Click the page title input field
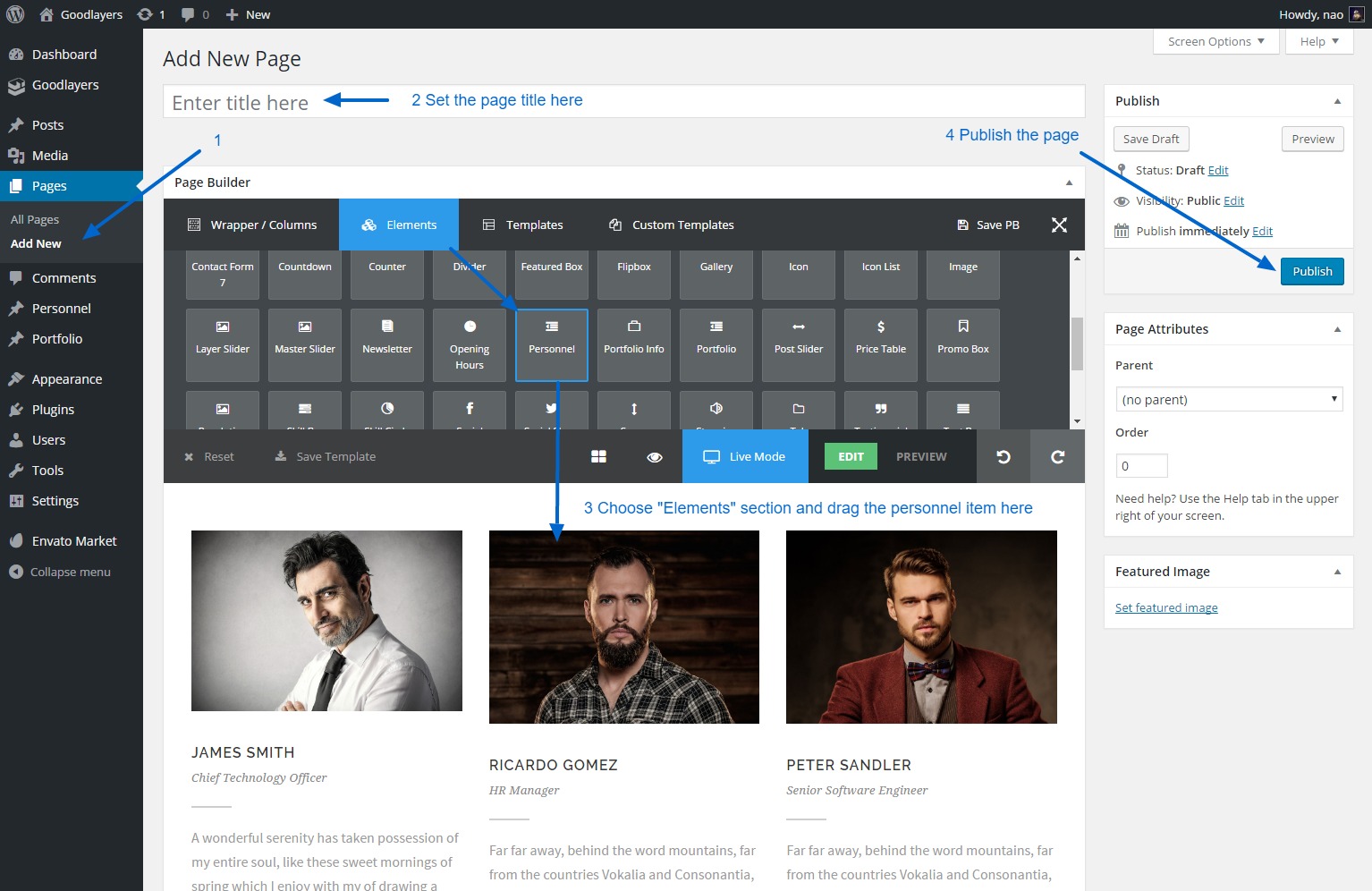The height and width of the screenshot is (891, 1372). (x=623, y=102)
